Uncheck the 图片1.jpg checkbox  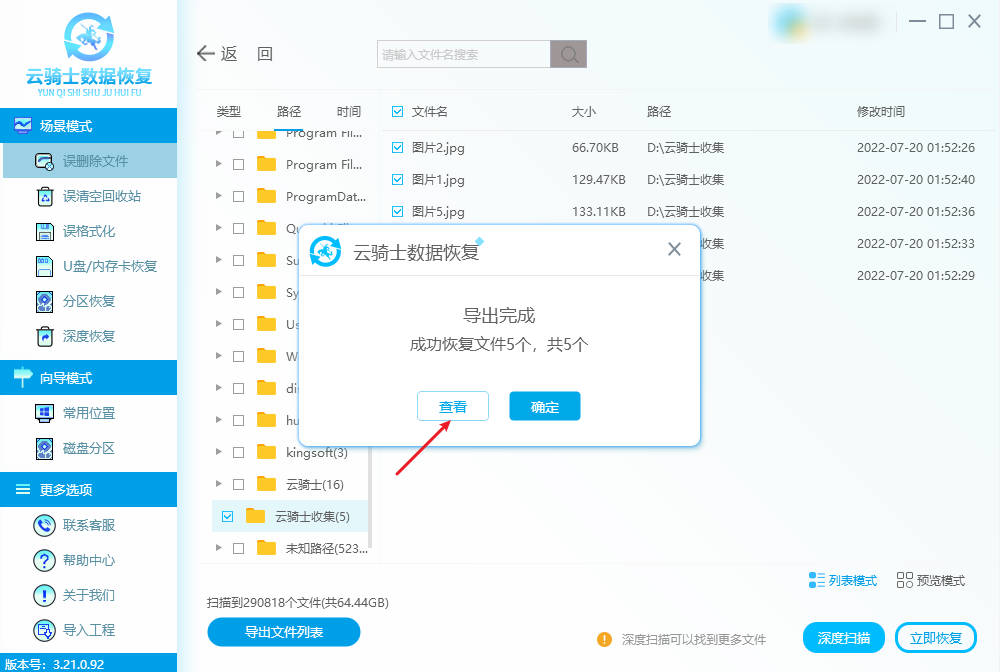pos(397,179)
